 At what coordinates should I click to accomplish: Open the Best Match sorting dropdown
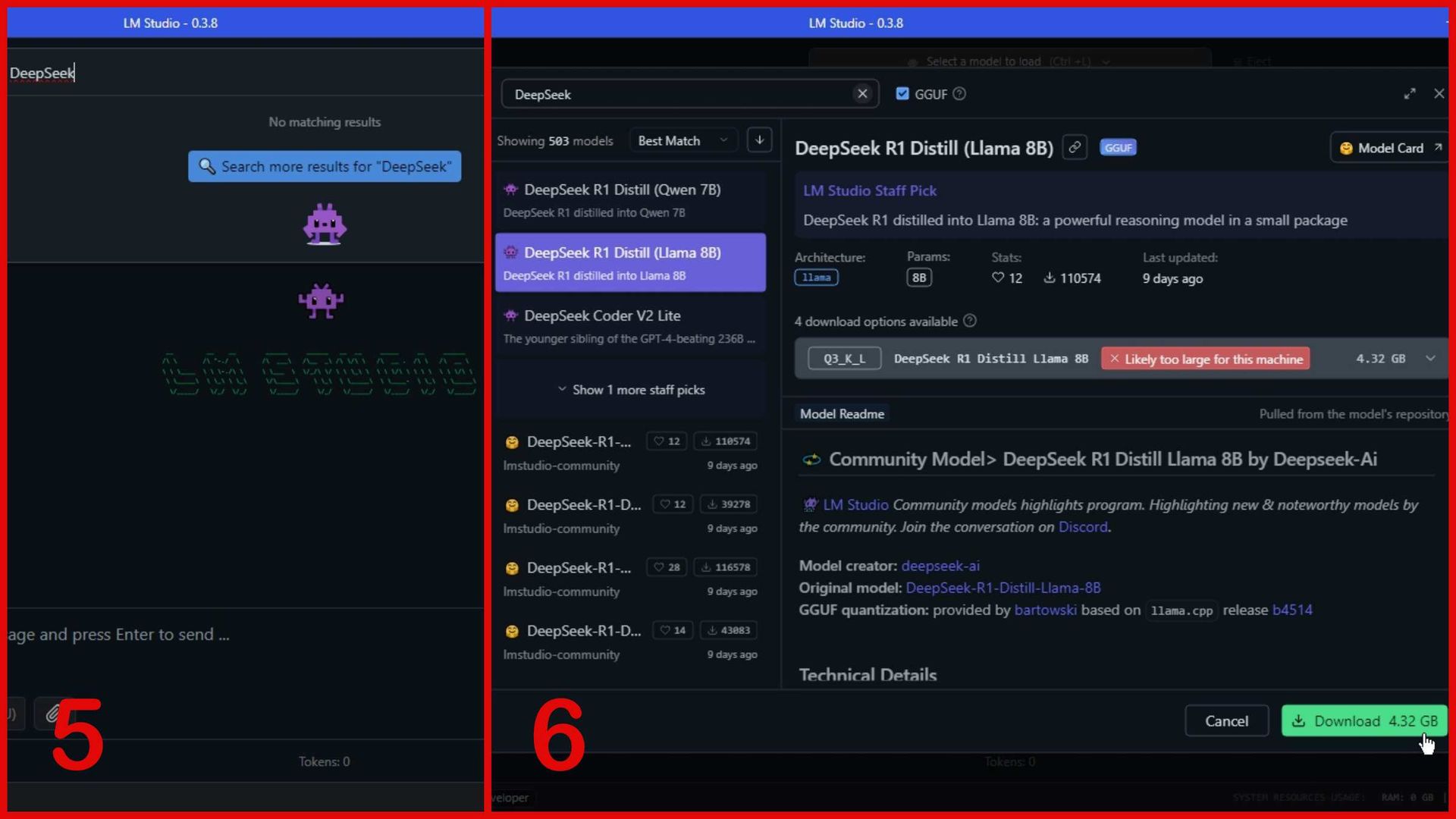coord(681,140)
